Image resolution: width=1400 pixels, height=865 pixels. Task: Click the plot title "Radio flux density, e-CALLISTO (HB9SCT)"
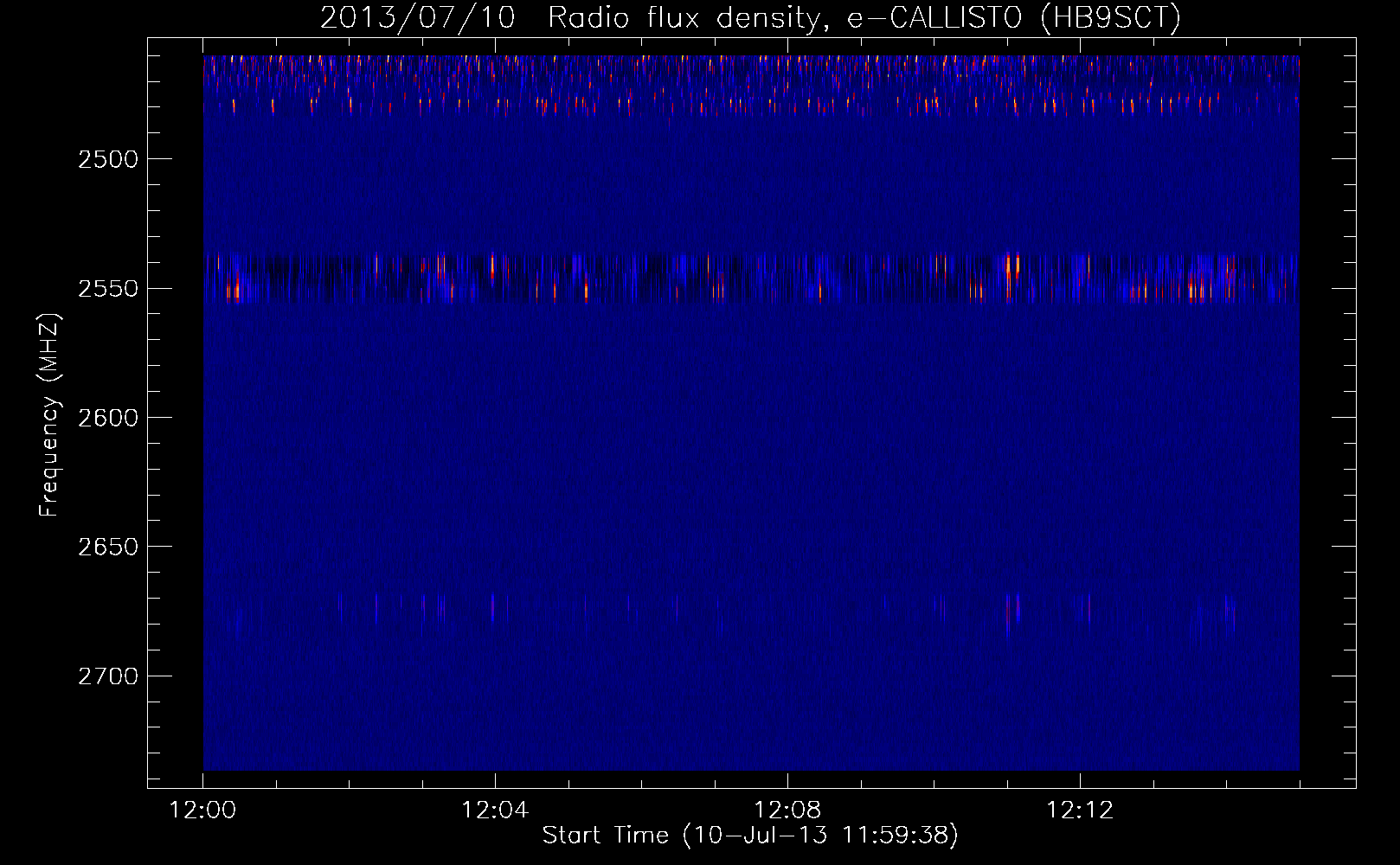[864, 17]
